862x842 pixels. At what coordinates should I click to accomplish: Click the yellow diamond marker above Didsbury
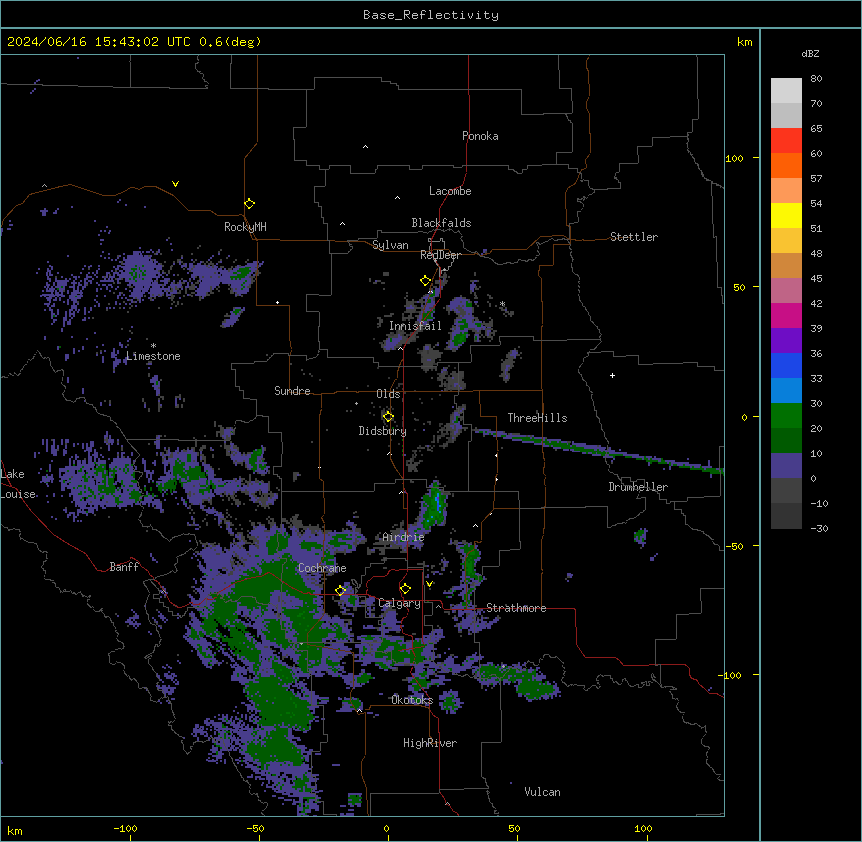click(x=388, y=417)
